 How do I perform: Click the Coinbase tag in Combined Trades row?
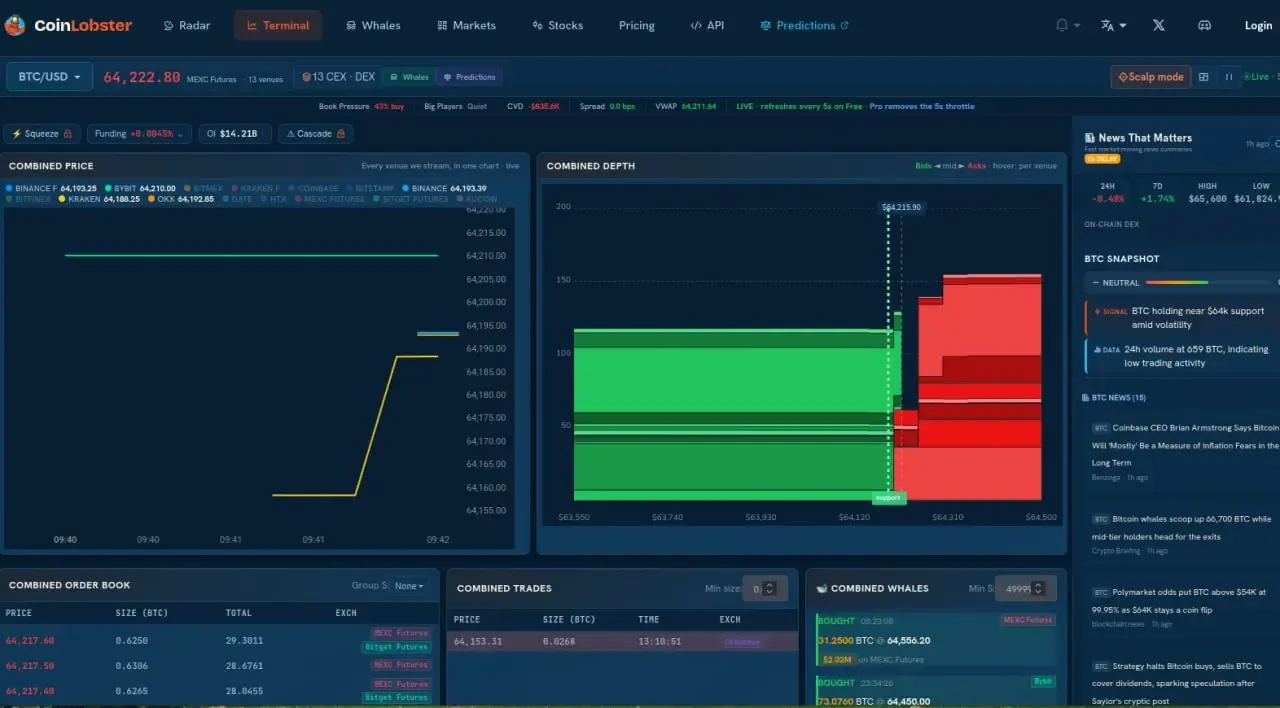tap(741, 642)
